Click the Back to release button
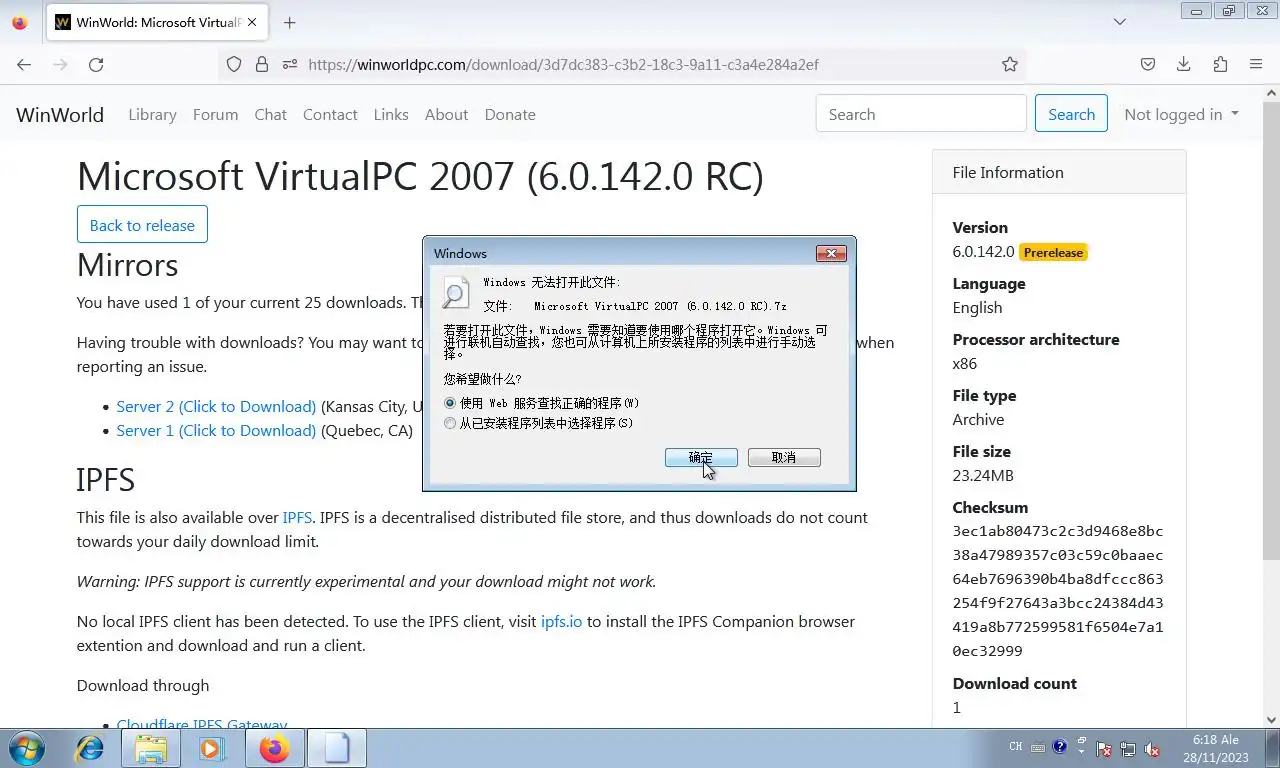 tap(142, 225)
